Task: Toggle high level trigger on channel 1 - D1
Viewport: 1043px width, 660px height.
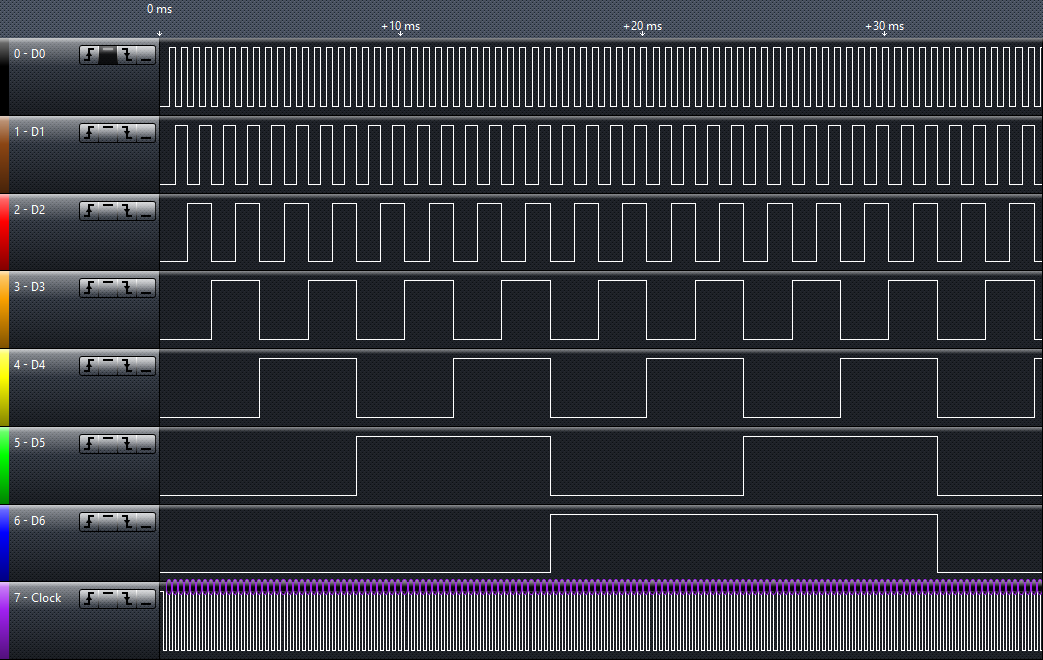Action: coord(108,133)
